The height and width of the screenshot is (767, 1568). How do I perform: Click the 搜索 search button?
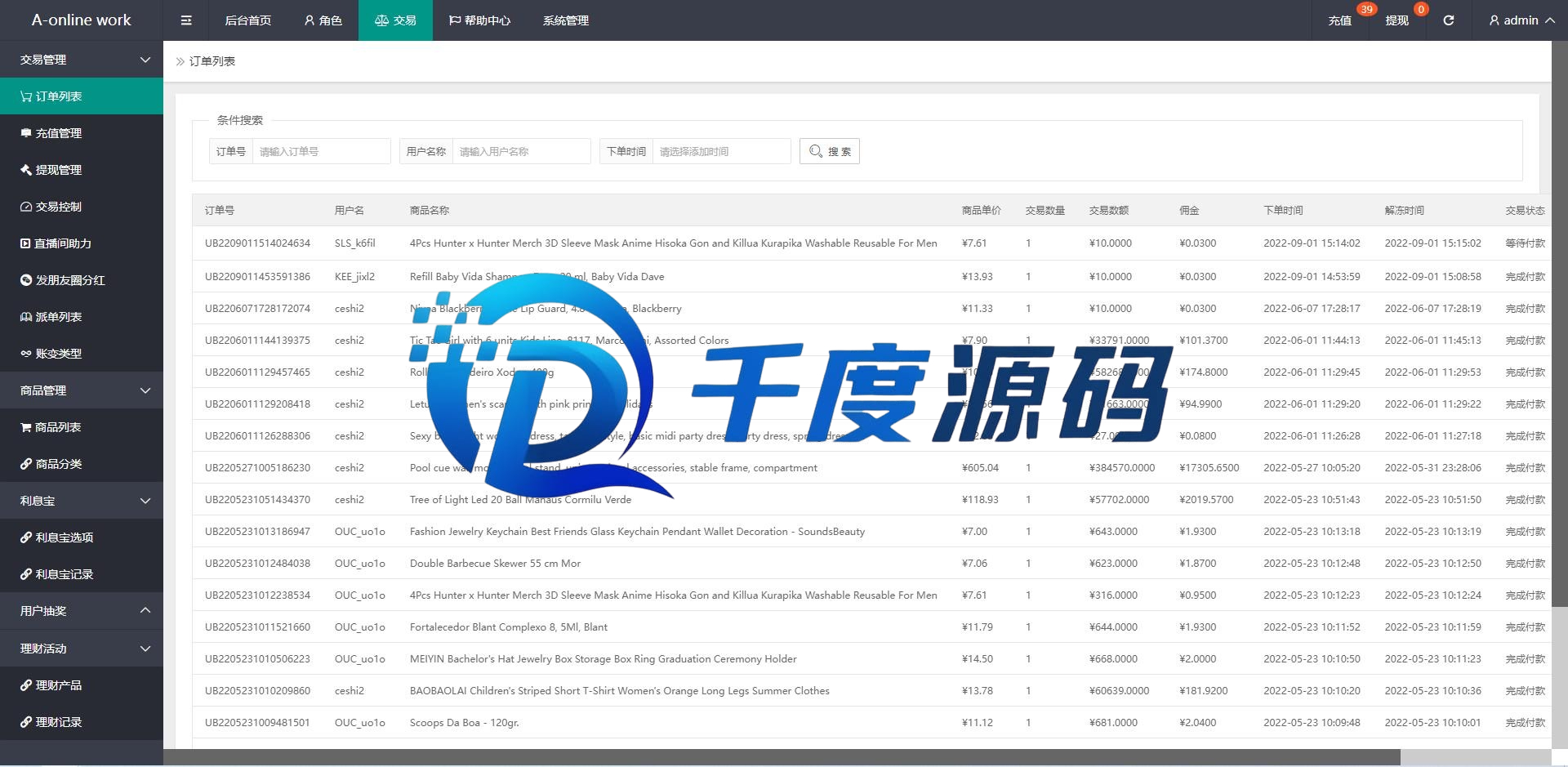coord(830,151)
